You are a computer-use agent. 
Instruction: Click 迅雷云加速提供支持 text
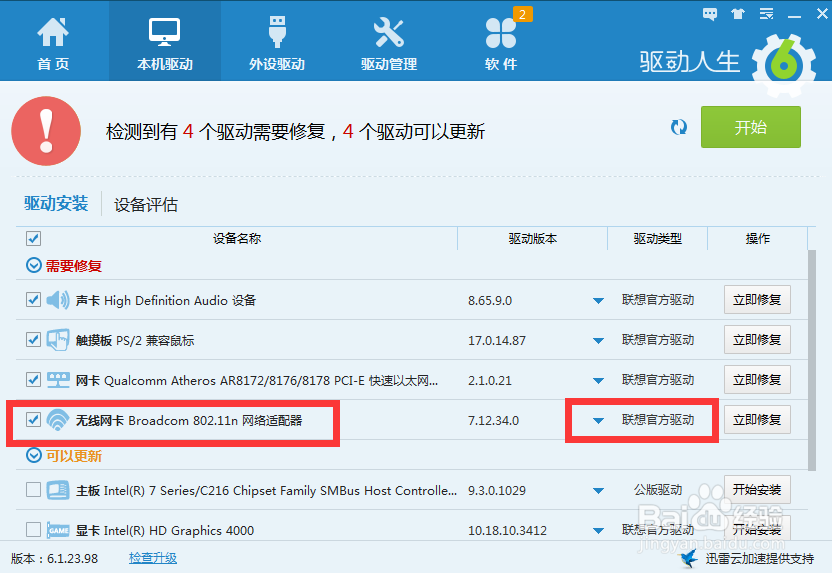(759, 559)
